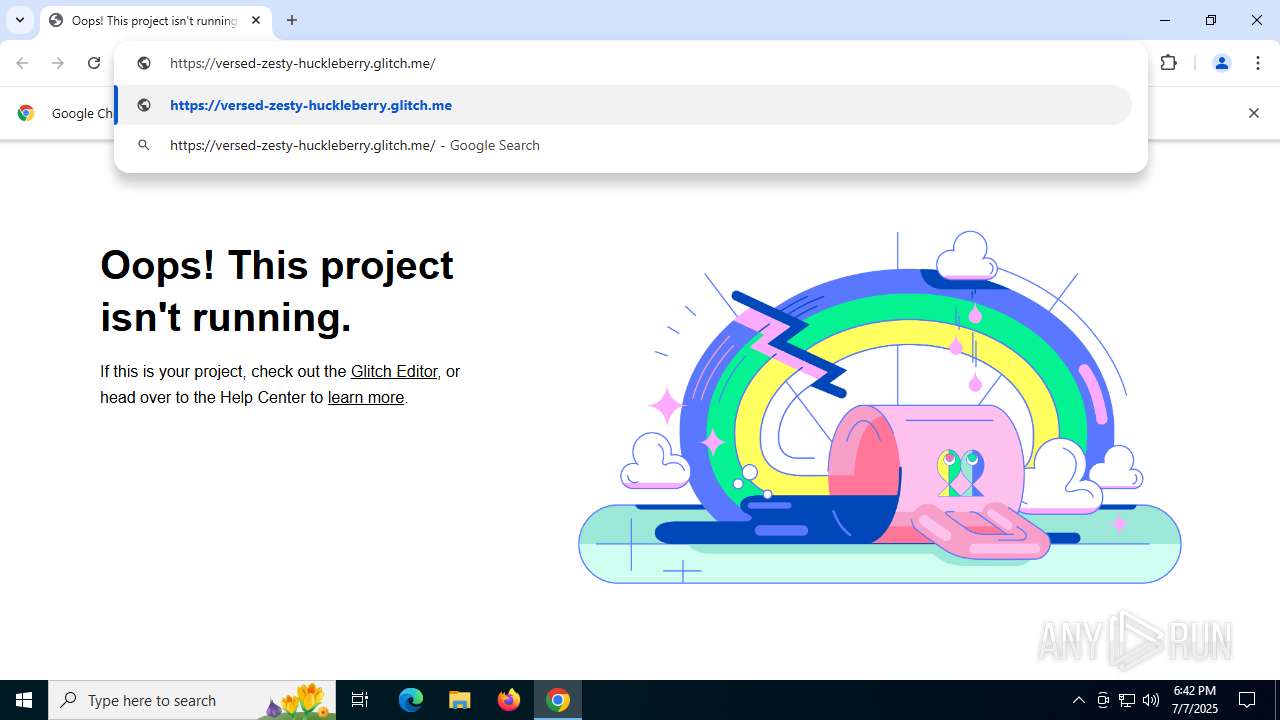Close the current browser tab
Viewport: 1280px width, 720px height.
click(x=256, y=20)
